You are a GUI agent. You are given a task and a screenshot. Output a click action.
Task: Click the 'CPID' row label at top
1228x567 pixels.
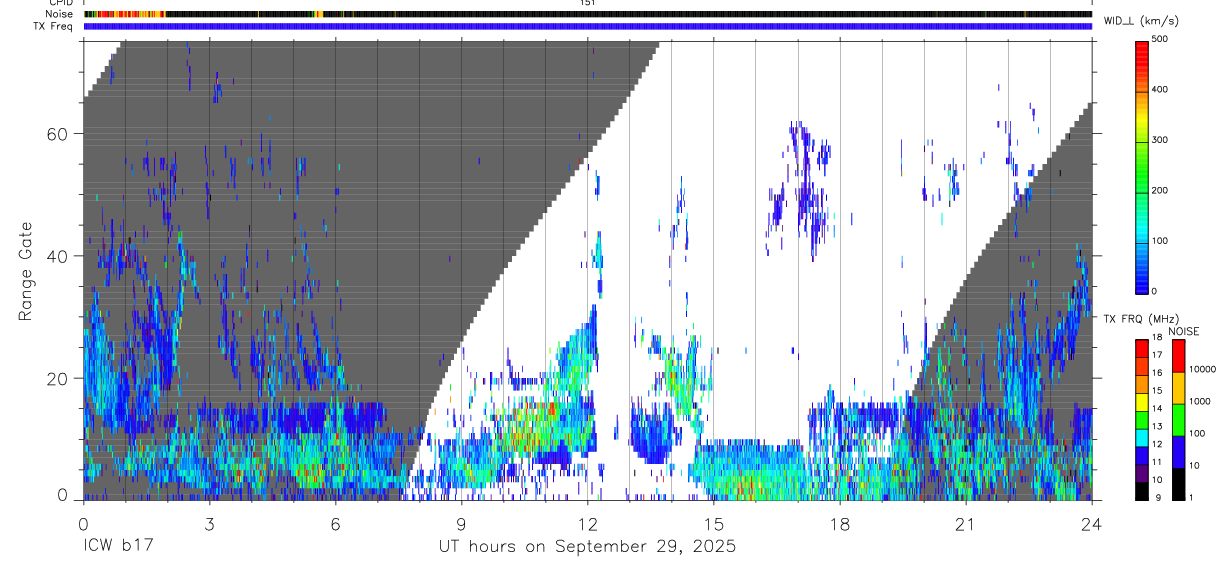[x=60, y=3]
